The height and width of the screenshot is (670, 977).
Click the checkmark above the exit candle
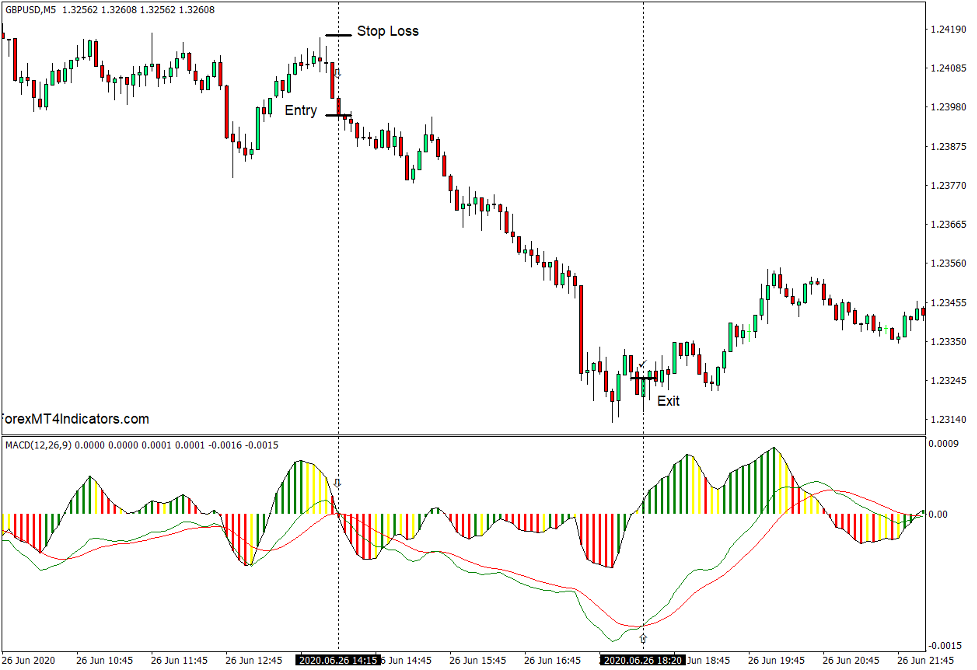643,363
